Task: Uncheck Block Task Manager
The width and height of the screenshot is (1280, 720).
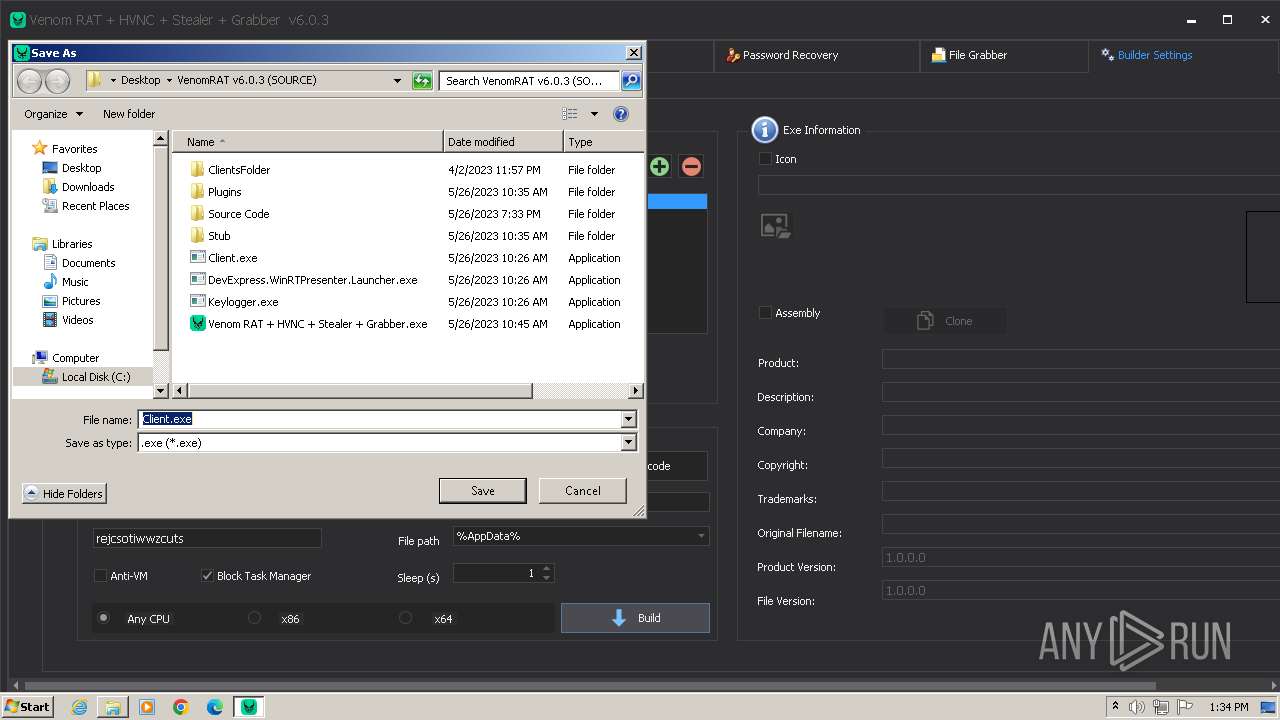Action: click(207, 576)
